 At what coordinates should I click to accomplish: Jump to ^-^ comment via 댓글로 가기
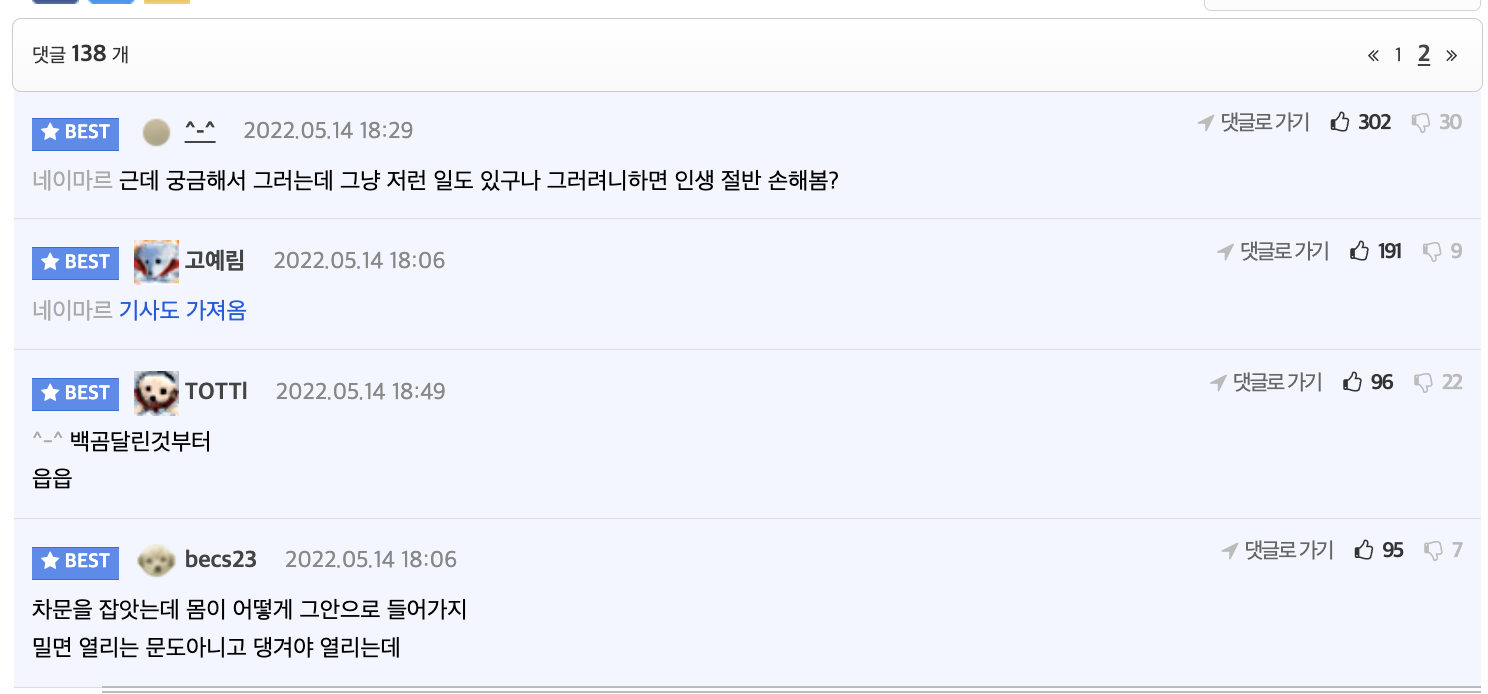click(1255, 122)
